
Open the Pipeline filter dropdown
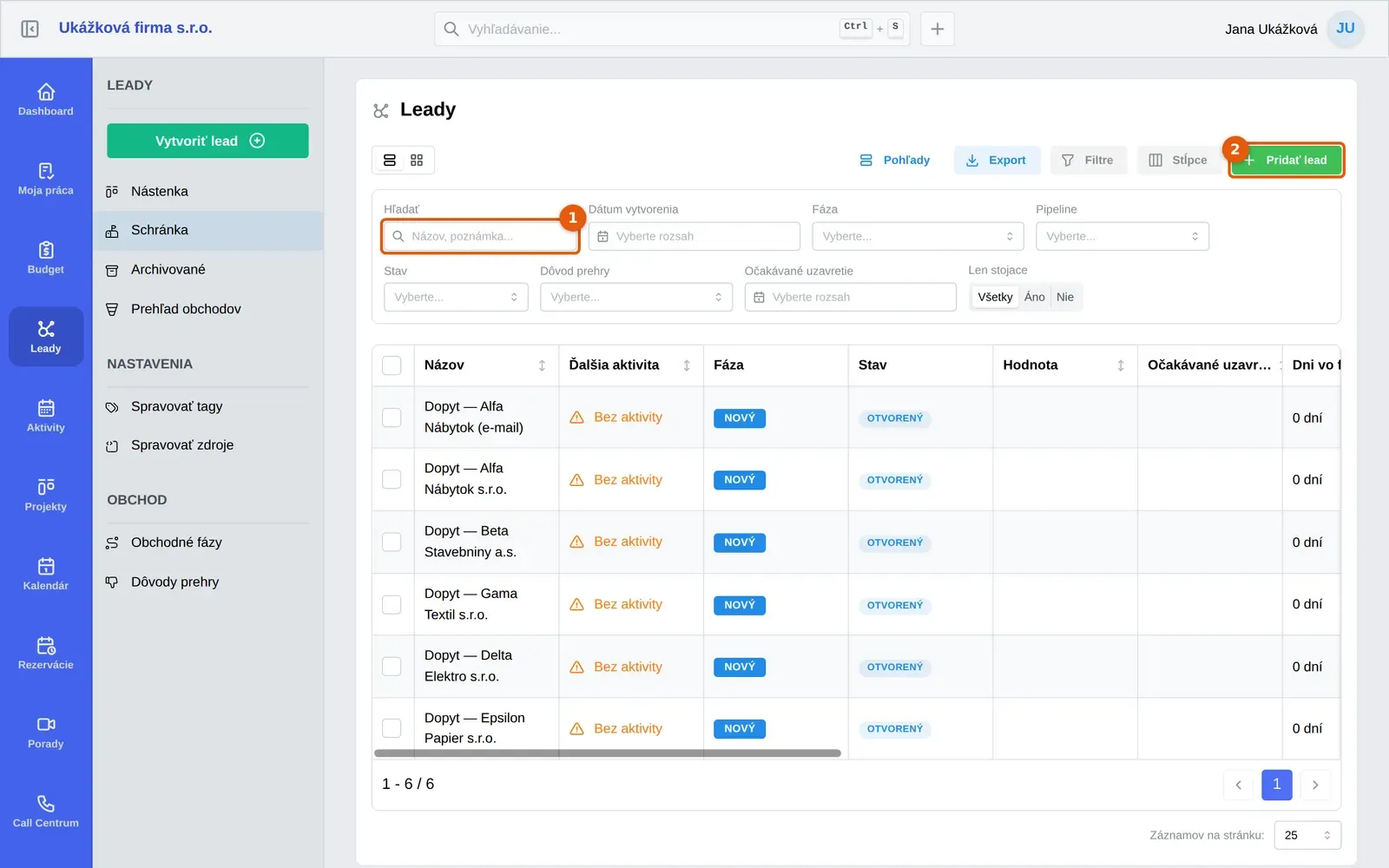[1122, 236]
